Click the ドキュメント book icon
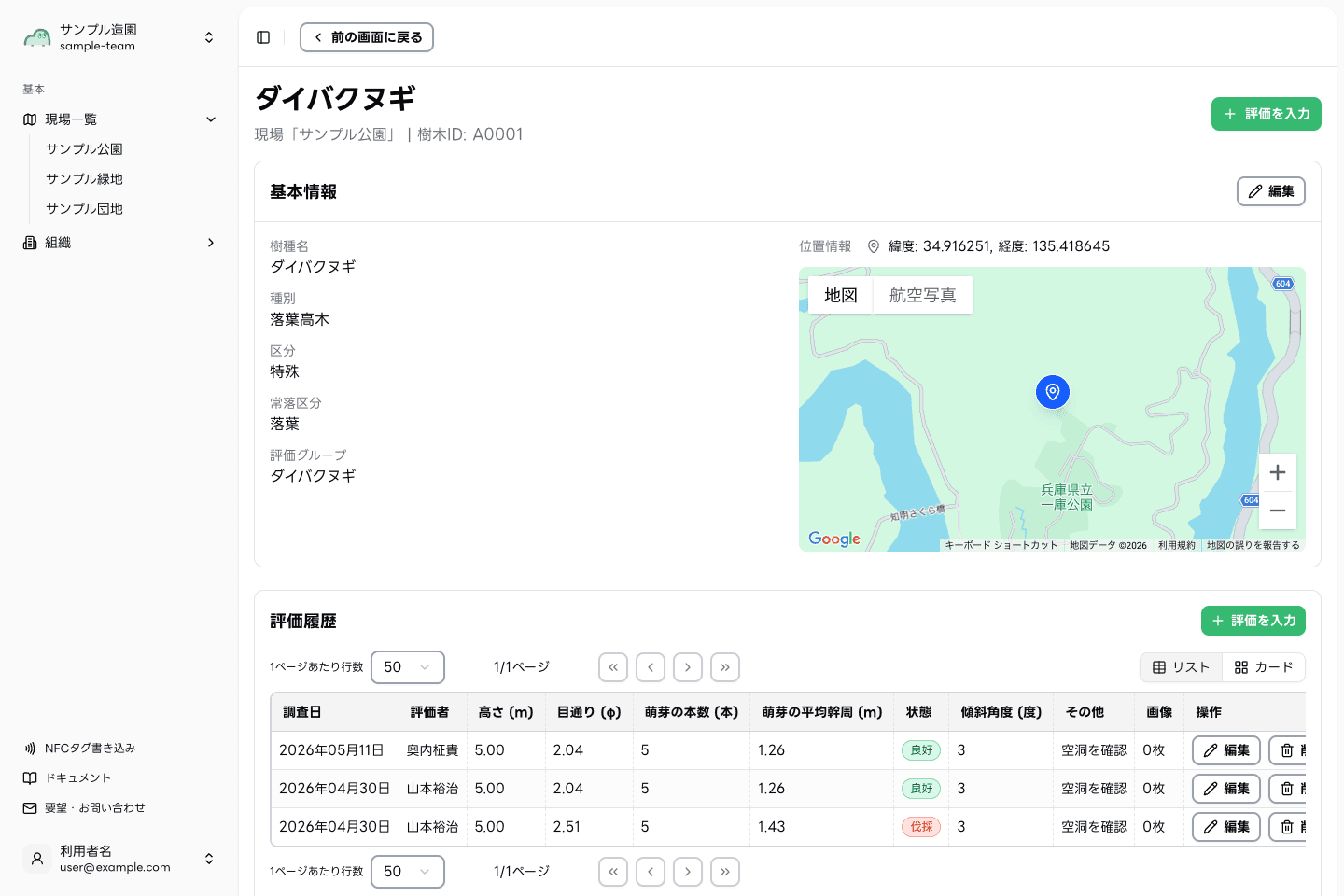Image resolution: width=1344 pixels, height=896 pixels. coord(30,778)
